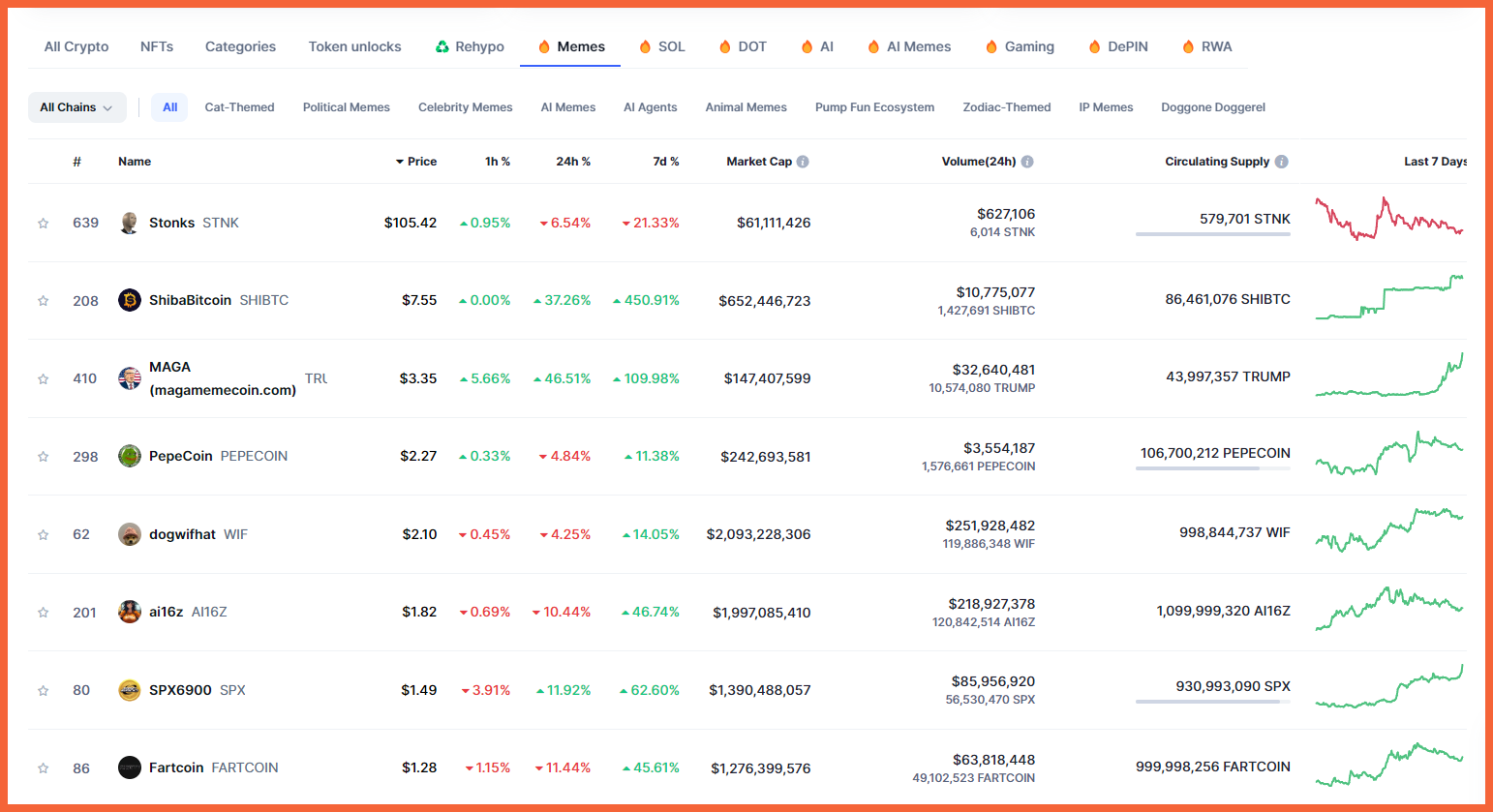Click the Stonks coin logo icon
This screenshot has height=812, width=1493.
click(x=129, y=223)
